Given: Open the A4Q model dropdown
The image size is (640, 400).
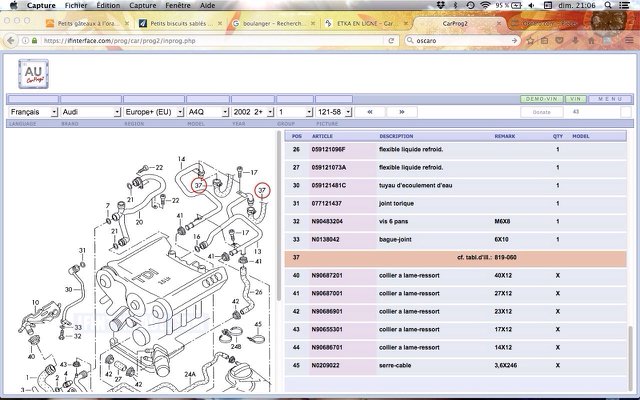Looking at the screenshot, I should click(x=207, y=112).
